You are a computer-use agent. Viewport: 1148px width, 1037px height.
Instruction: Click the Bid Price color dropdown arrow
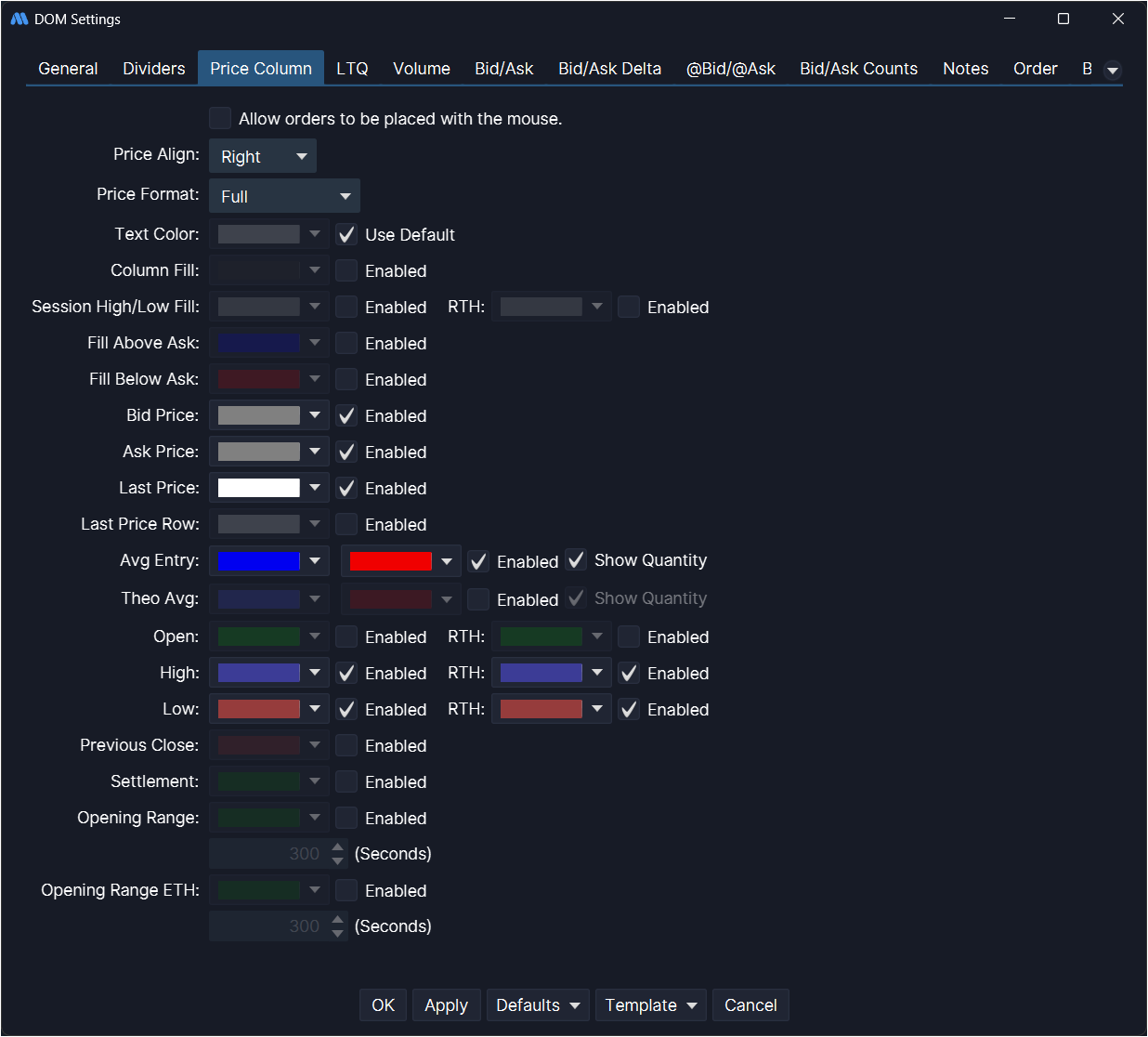pos(315,415)
